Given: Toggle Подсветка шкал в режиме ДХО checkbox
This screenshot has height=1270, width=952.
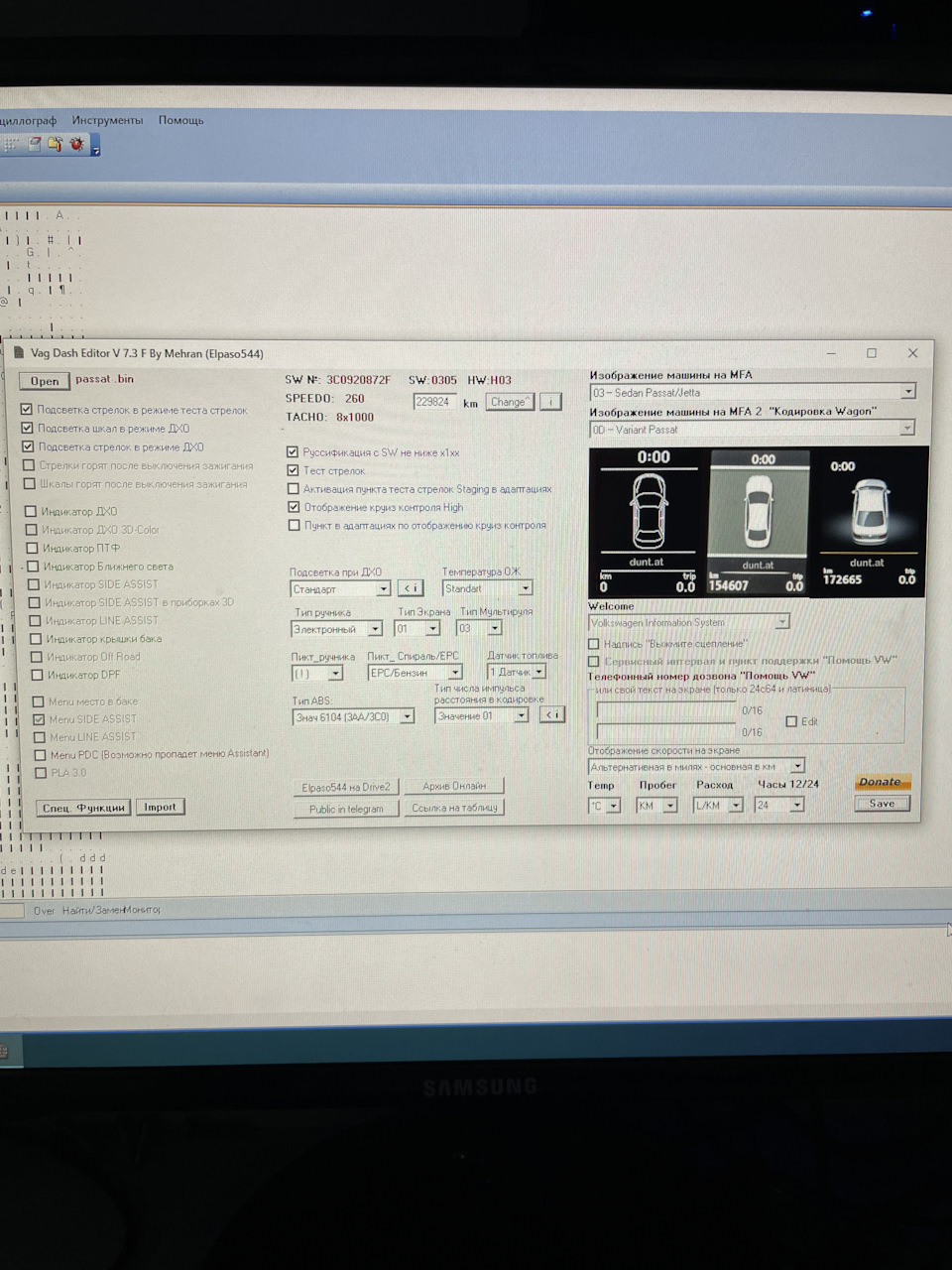Looking at the screenshot, I should 27,428.
